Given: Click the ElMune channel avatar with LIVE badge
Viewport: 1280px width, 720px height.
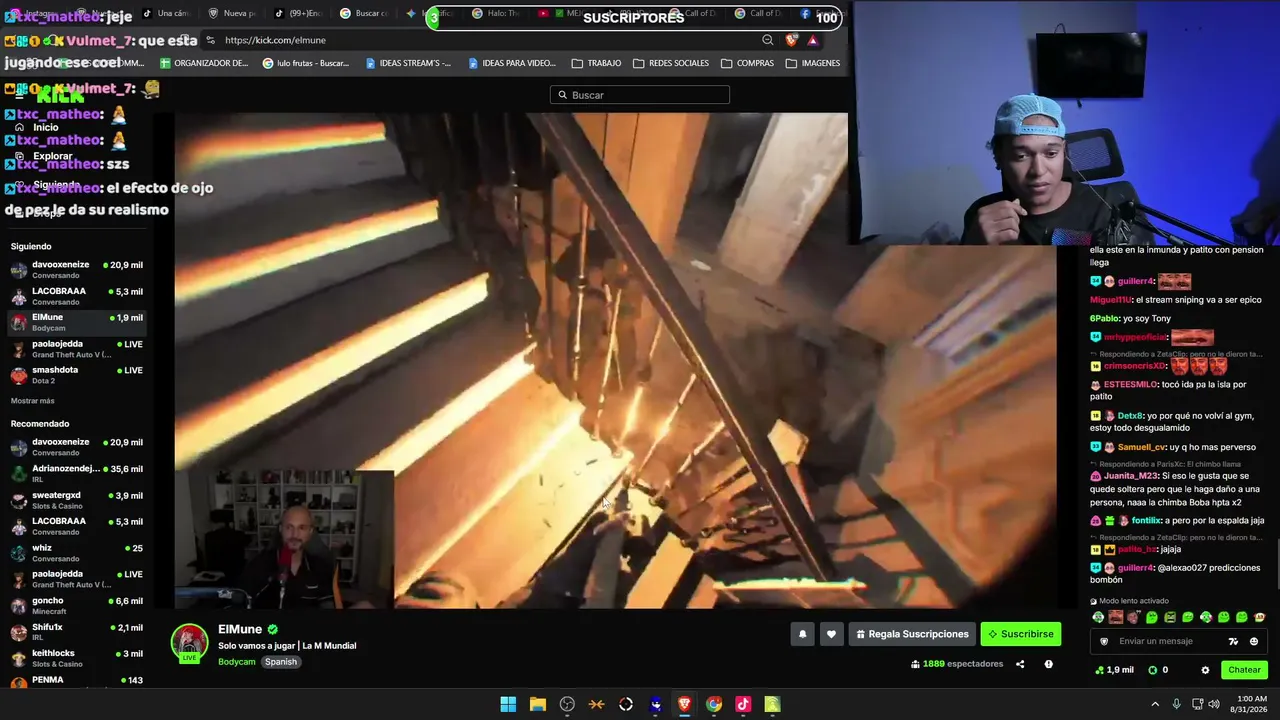Looking at the screenshot, I should click(189, 643).
